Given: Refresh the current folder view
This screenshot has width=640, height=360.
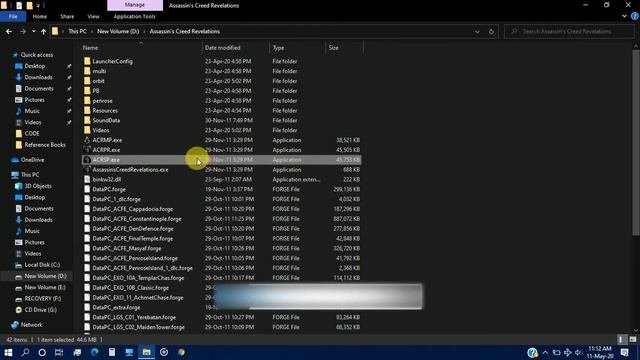Looking at the screenshot, I should pyautogui.click(x=491, y=31).
